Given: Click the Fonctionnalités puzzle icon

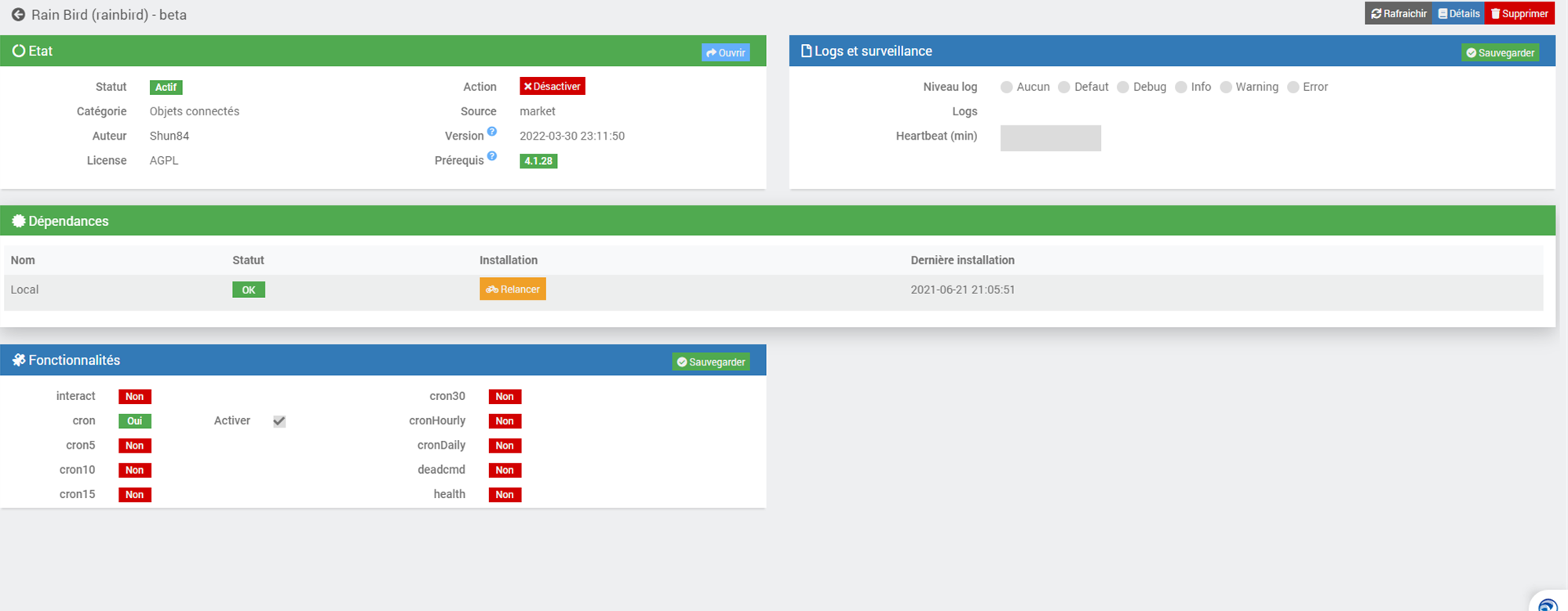Looking at the screenshot, I should 19,360.
